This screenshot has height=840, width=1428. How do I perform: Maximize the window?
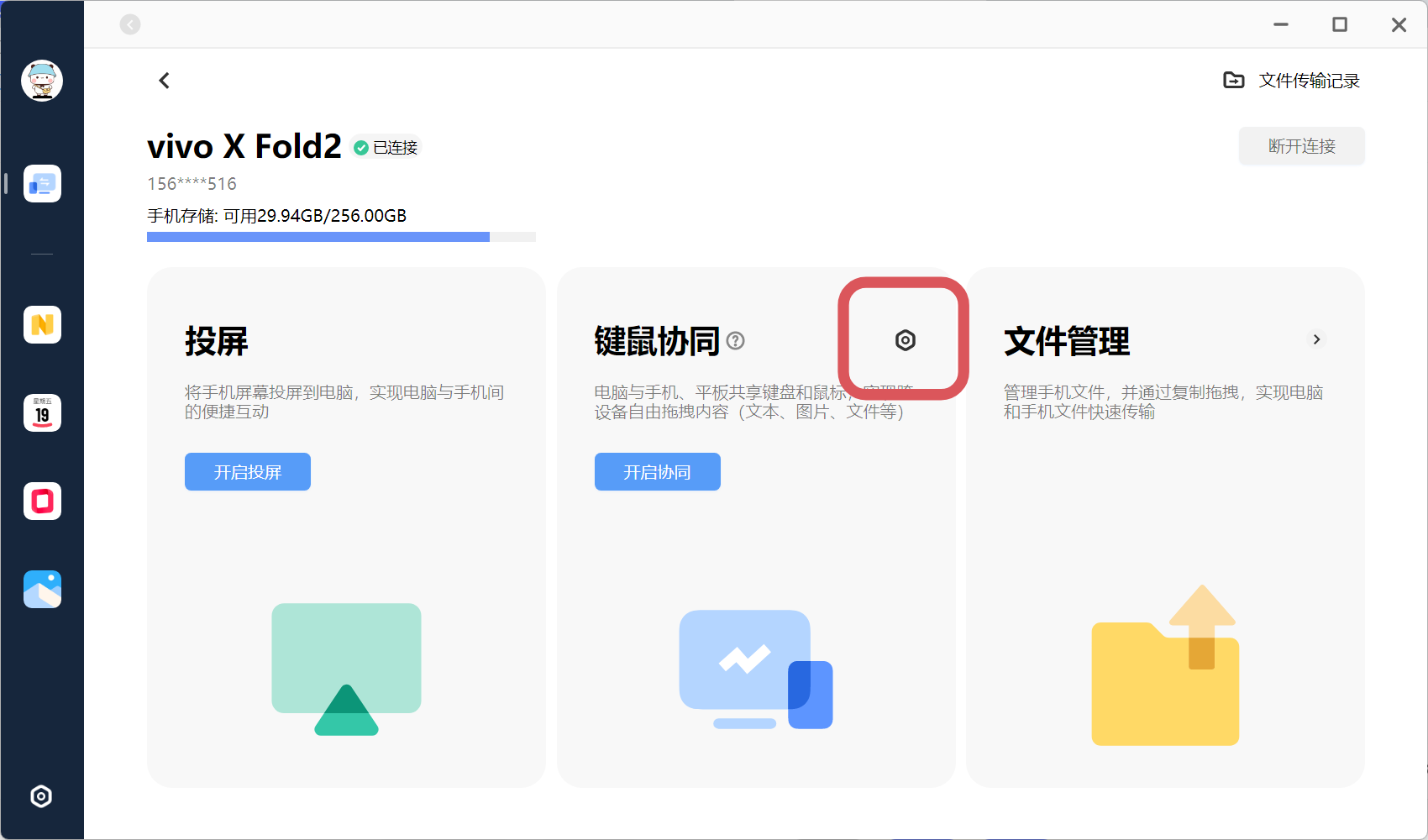pos(1340,24)
